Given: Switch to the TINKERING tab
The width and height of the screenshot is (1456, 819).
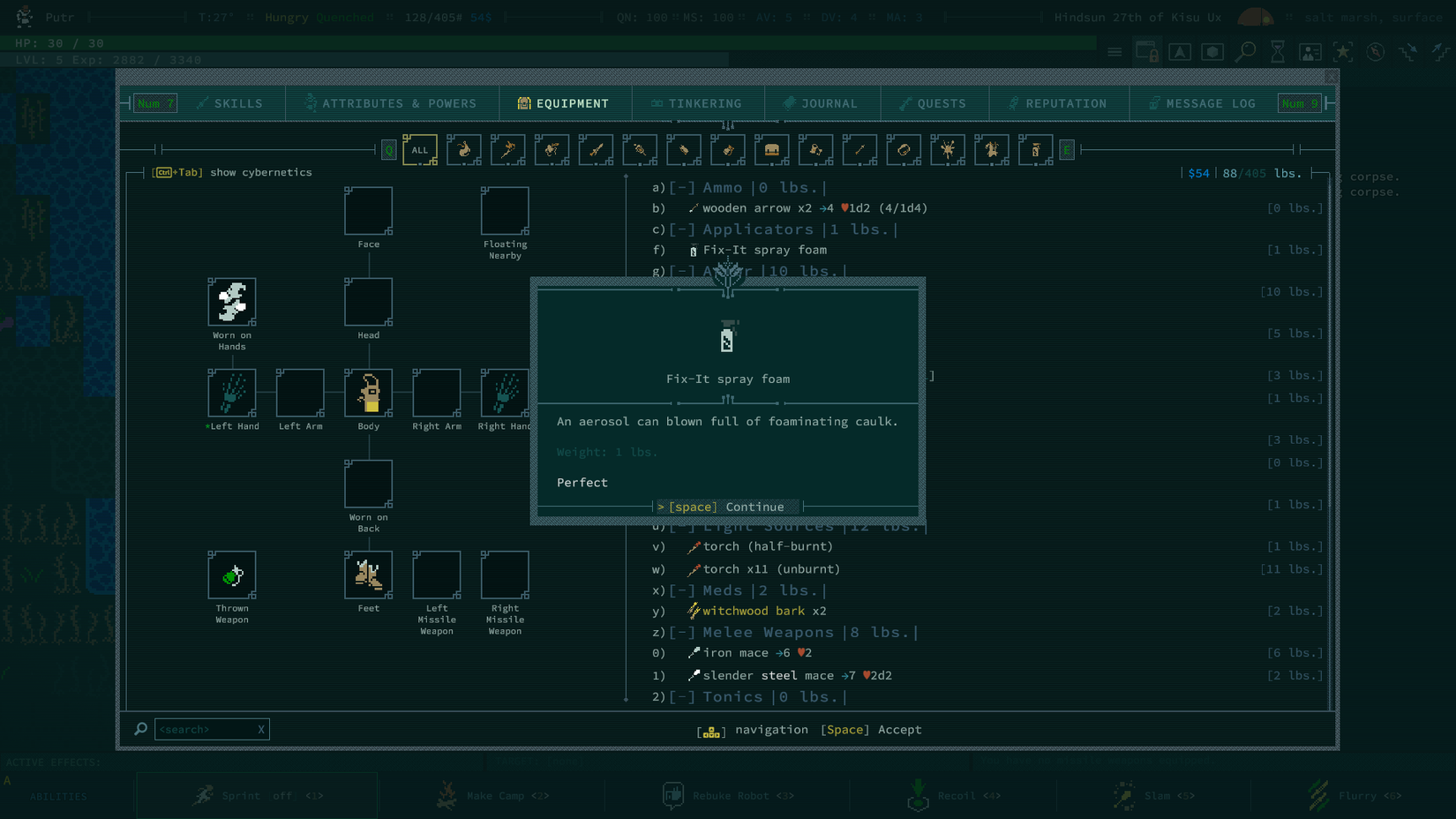Looking at the screenshot, I should (698, 103).
